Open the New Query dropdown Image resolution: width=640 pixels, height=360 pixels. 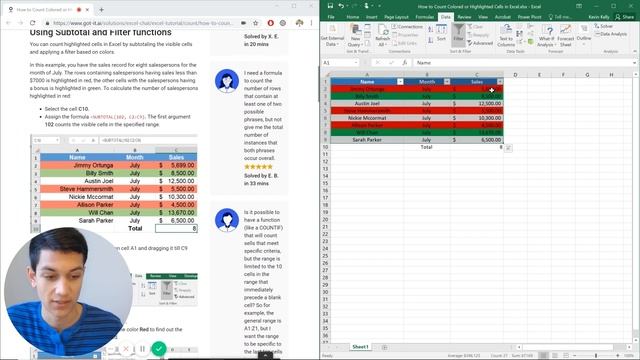pyautogui.click(x=356, y=35)
